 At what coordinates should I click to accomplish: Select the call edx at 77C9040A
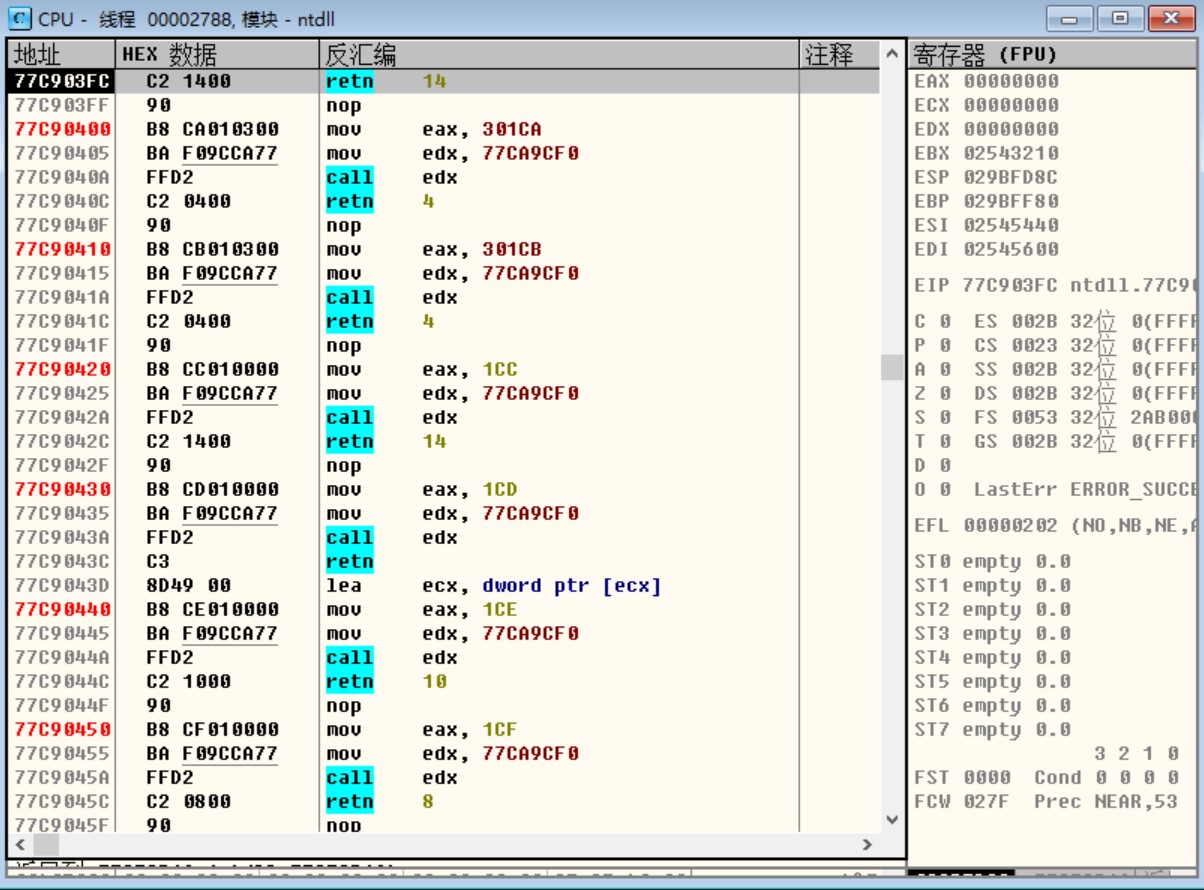[392, 177]
